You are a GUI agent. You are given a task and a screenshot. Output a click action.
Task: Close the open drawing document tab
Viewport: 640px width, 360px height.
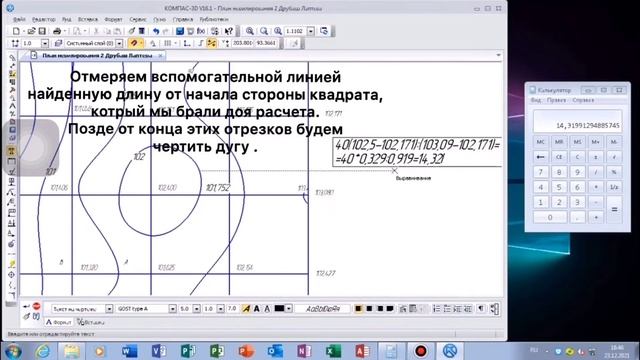coord(160,55)
